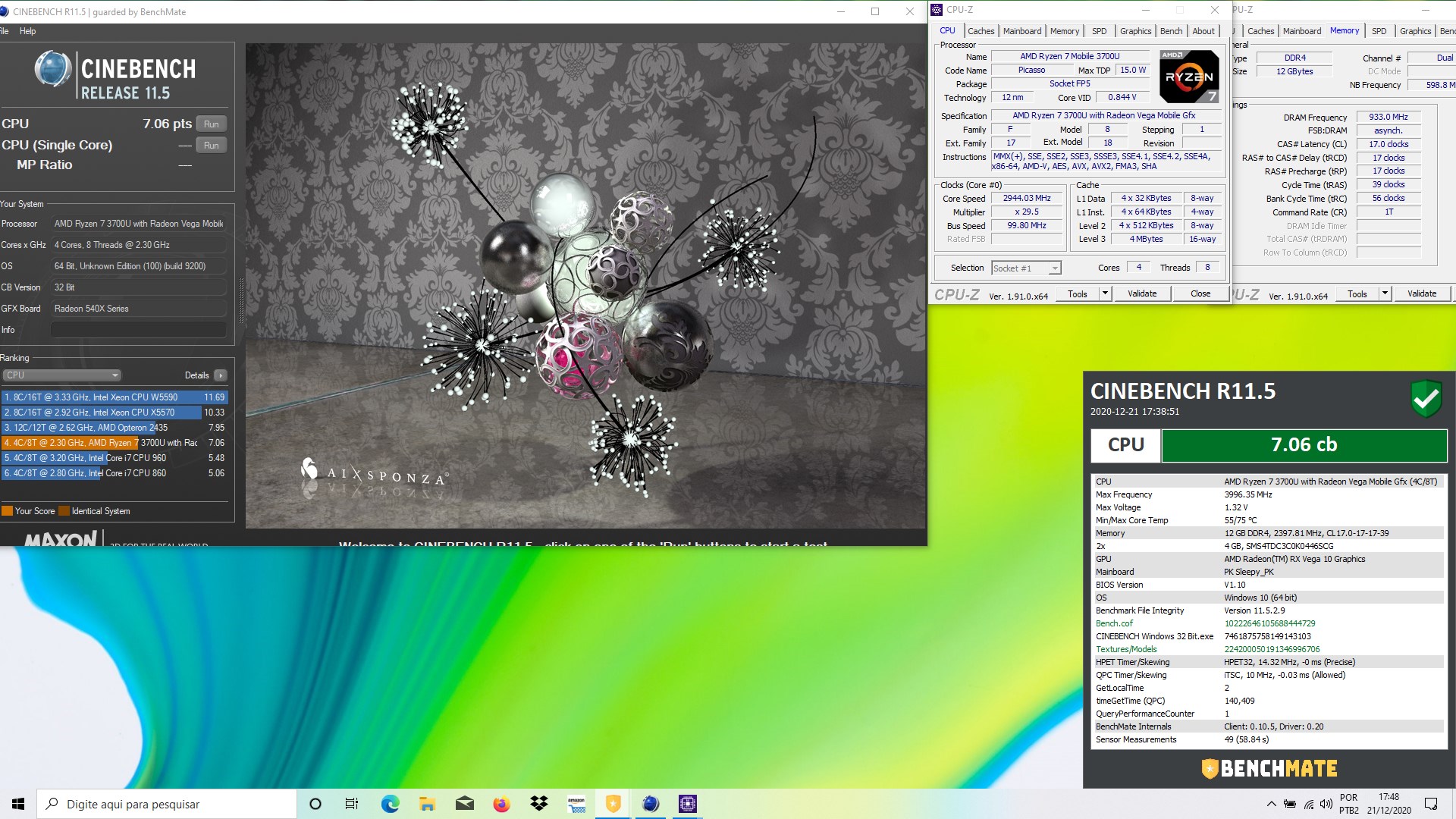Open the Help menu in Cinebench

coord(27,31)
